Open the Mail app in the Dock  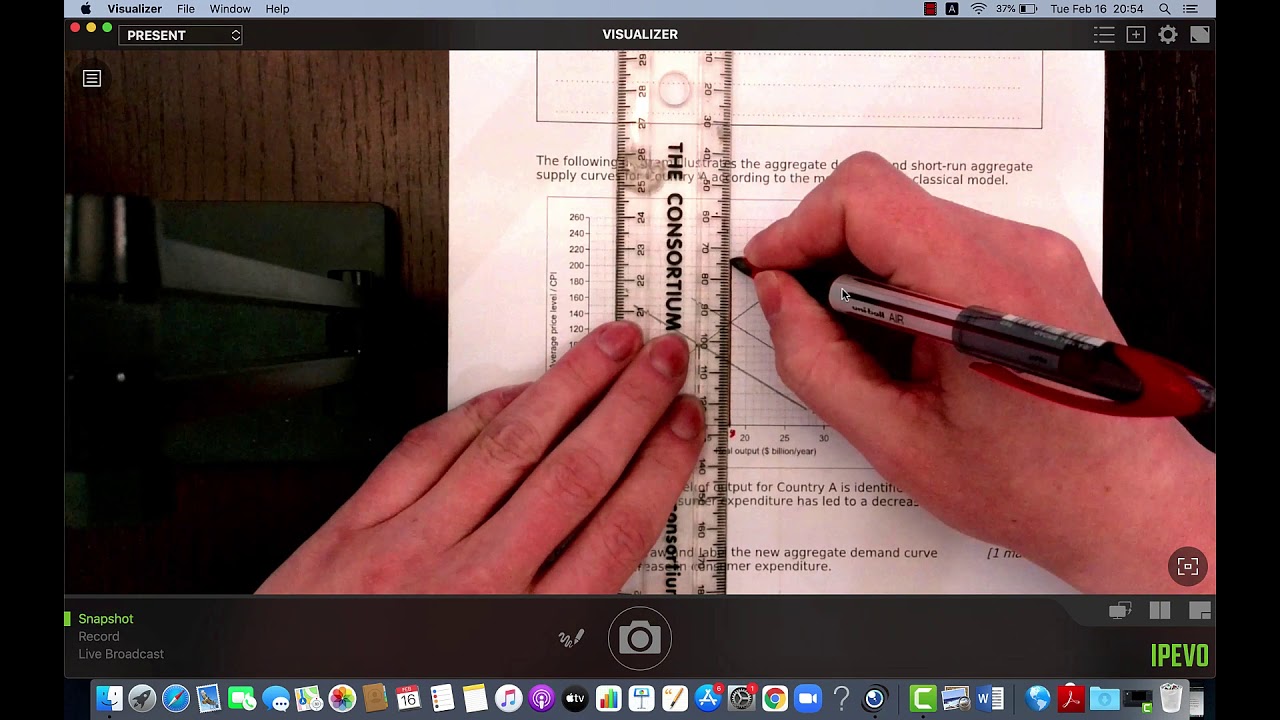click(x=209, y=698)
